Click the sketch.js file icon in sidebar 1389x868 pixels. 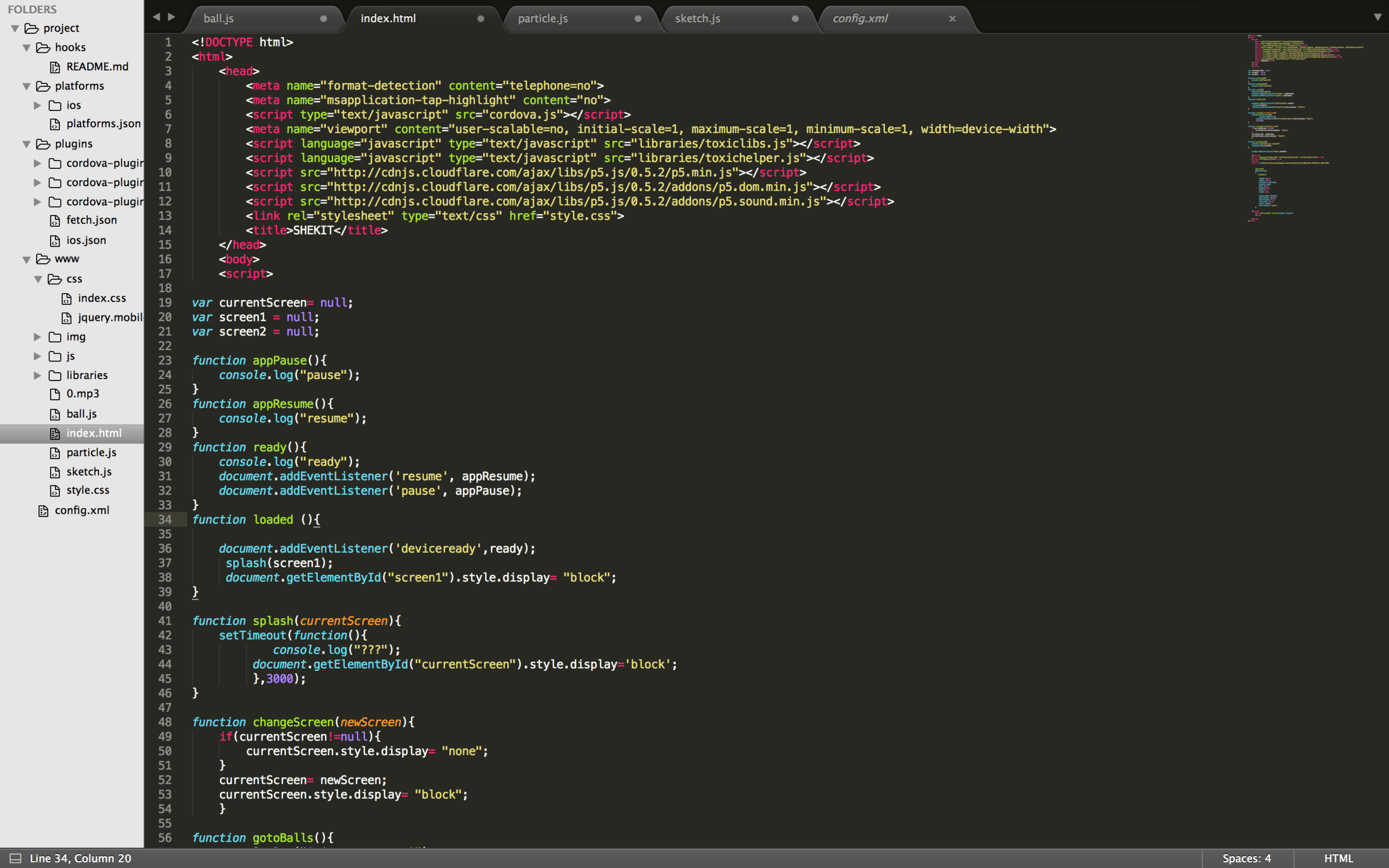[x=55, y=472]
